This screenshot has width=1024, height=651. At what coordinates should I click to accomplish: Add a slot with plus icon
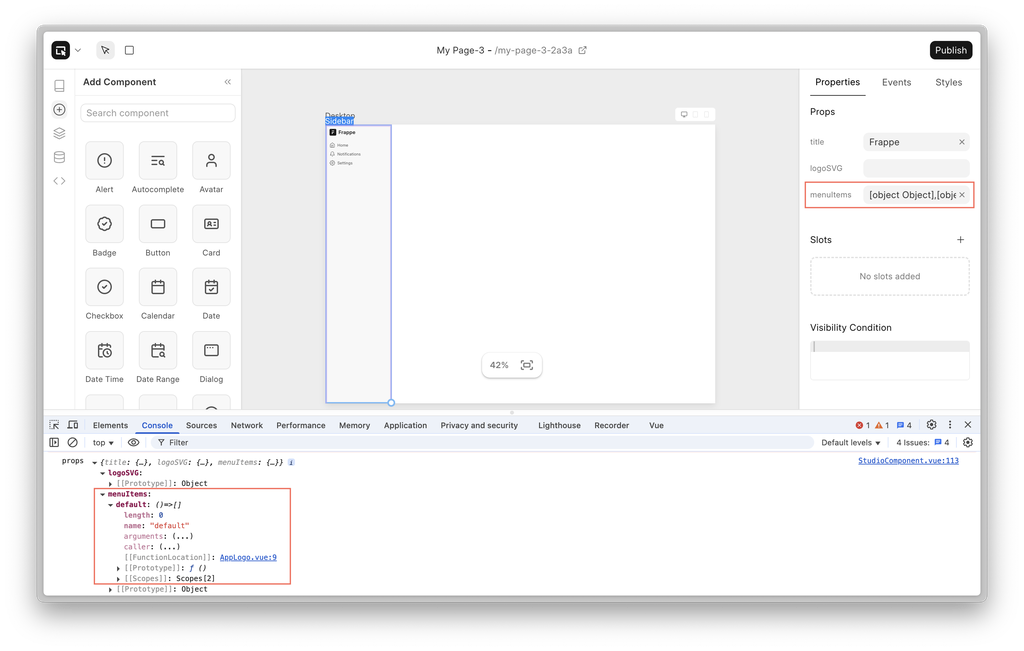(961, 240)
